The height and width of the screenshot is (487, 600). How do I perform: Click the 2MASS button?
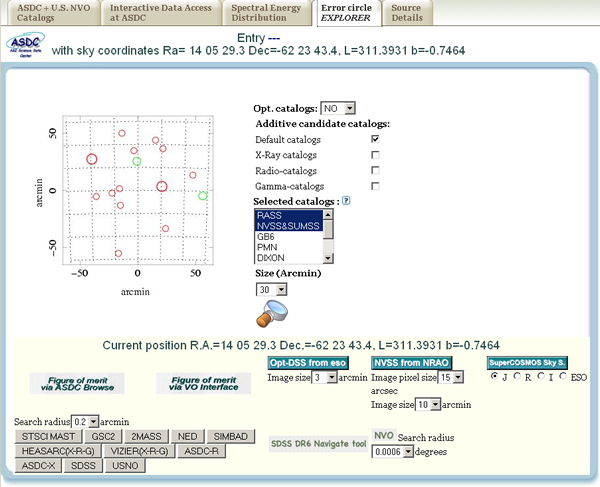tap(146, 437)
